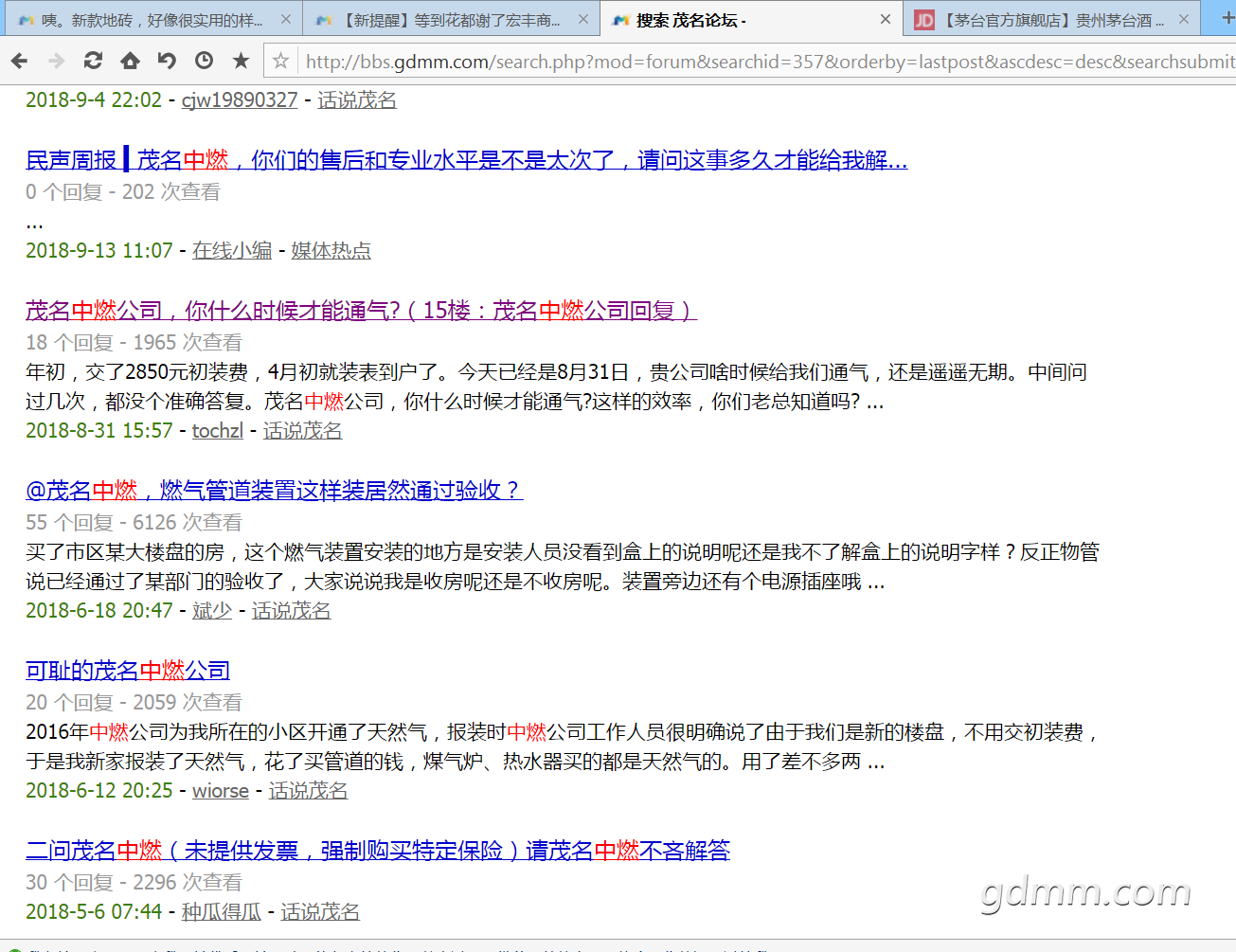Viewport: 1236px width, 952px height.
Task: Click the text 18 个回复 - 1965 次查看
Action: (134, 343)
